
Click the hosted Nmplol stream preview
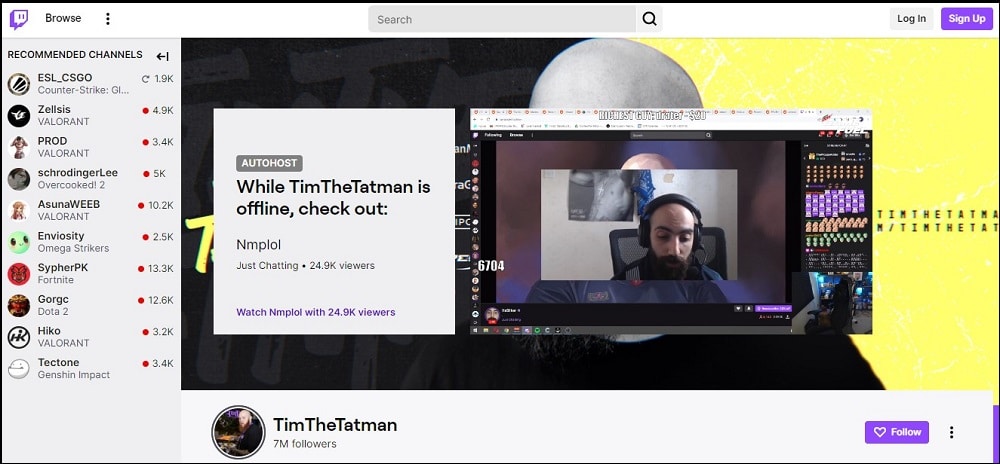670,221
